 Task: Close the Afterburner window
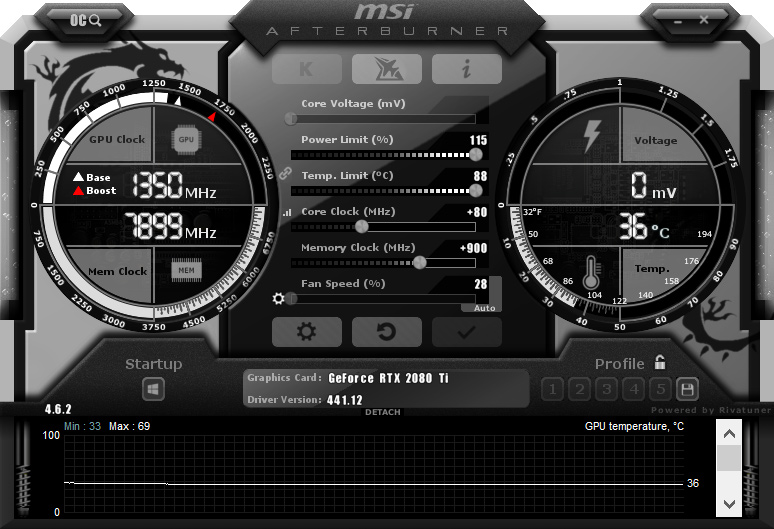coord(704,20)
